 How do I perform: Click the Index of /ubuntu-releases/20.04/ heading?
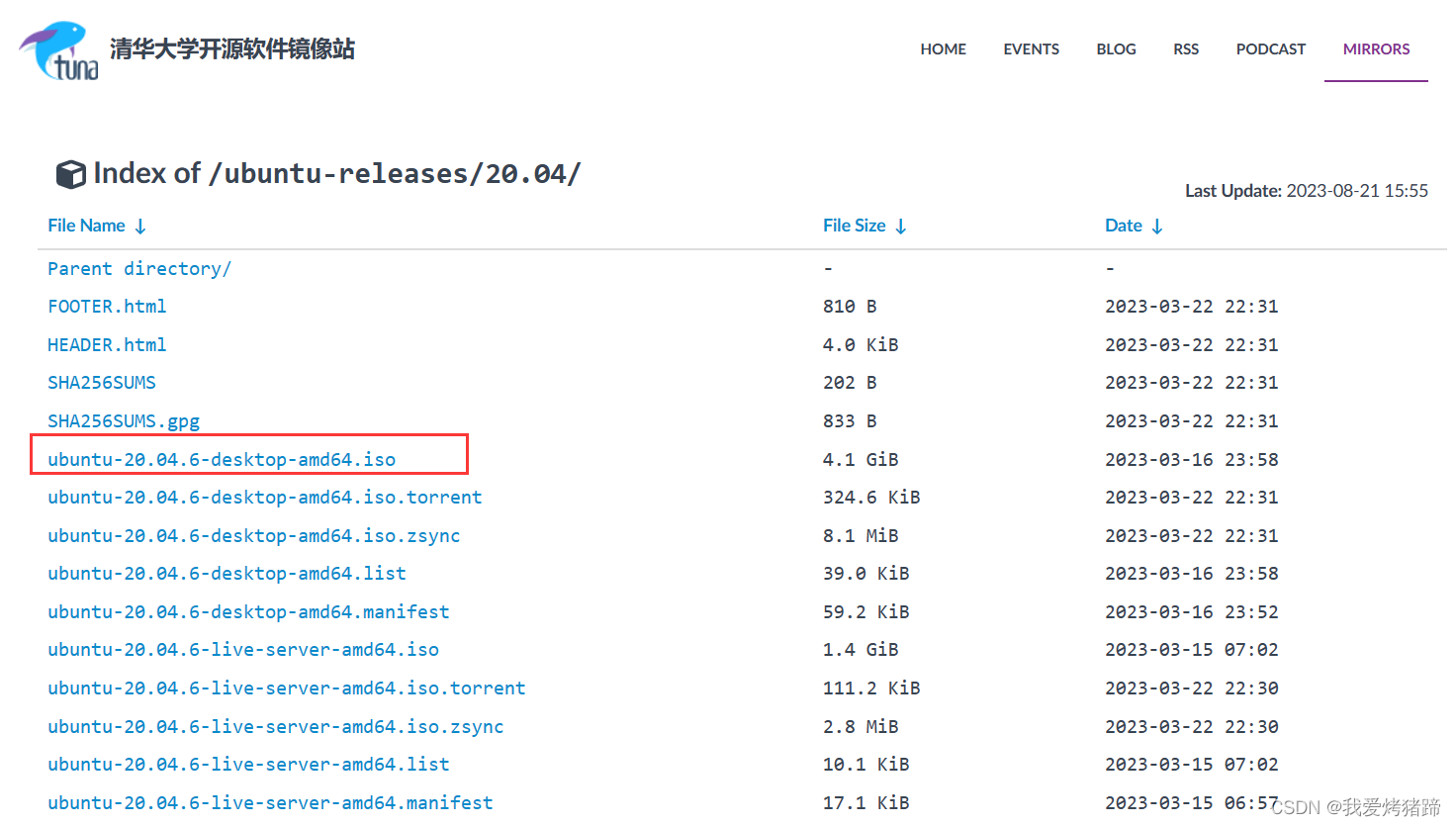click(x=337, y=174)
